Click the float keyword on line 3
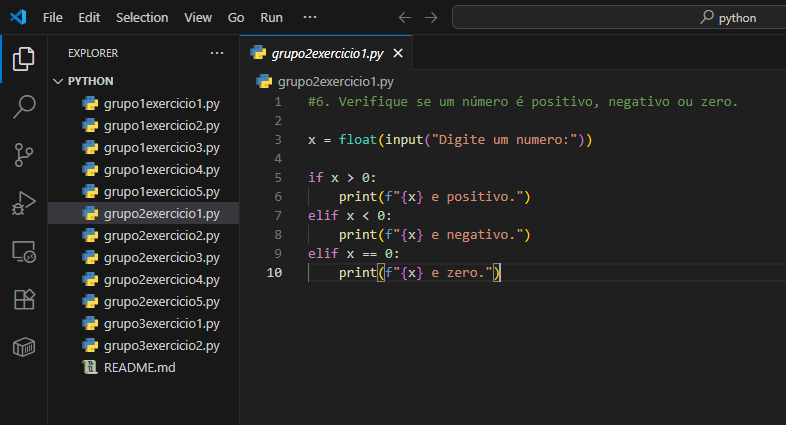Viewport: 786px width, 425px height. coord(357,140)
